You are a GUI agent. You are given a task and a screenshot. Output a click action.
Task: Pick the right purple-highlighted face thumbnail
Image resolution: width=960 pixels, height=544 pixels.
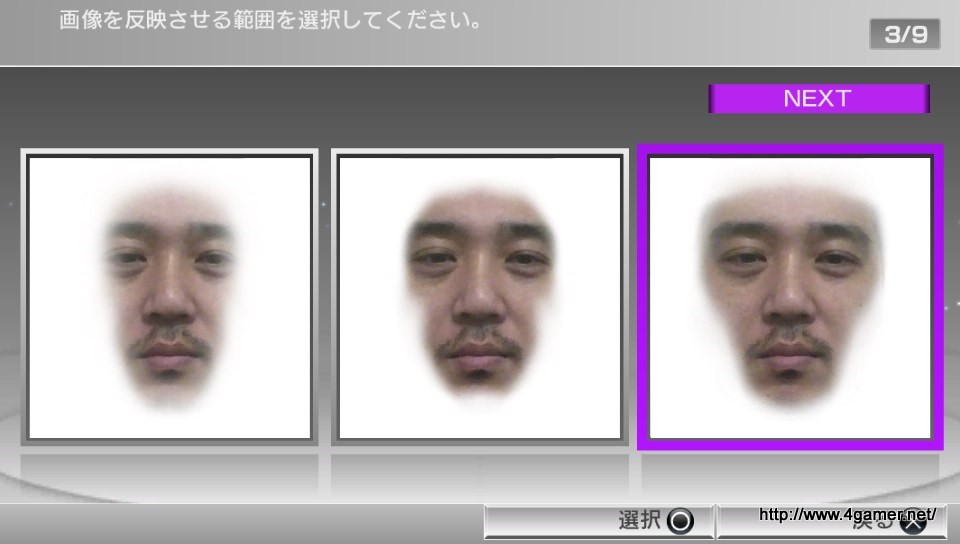[790, 297]
